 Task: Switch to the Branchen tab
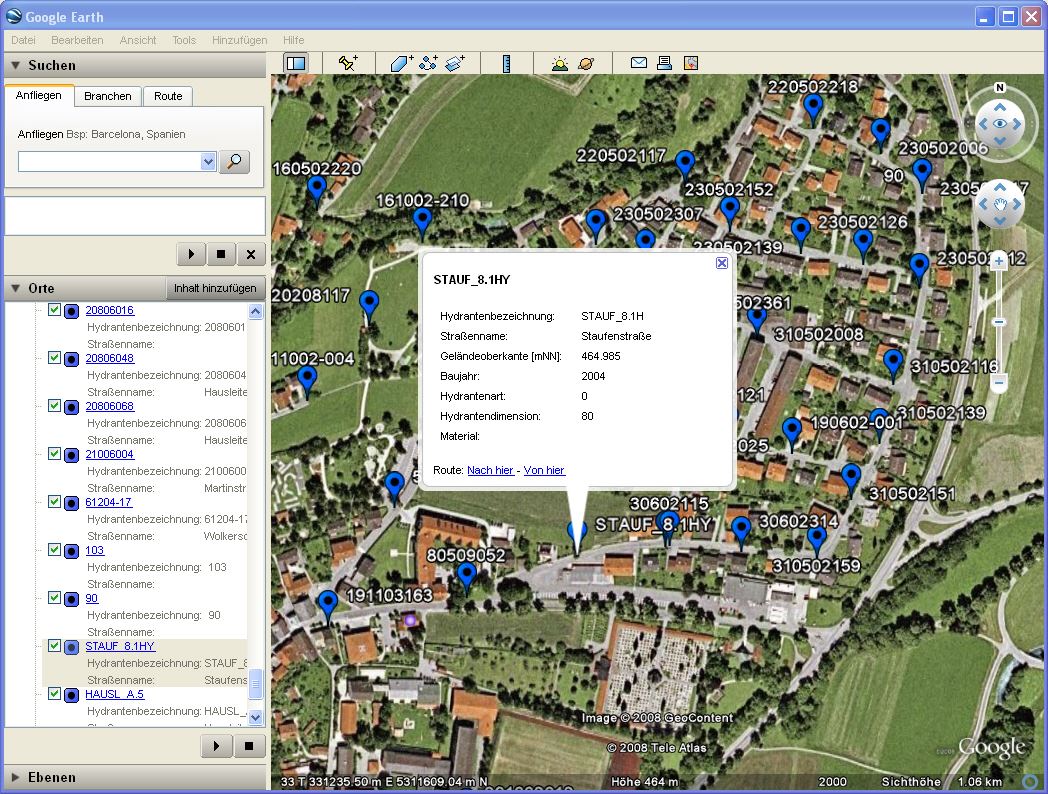107,96
